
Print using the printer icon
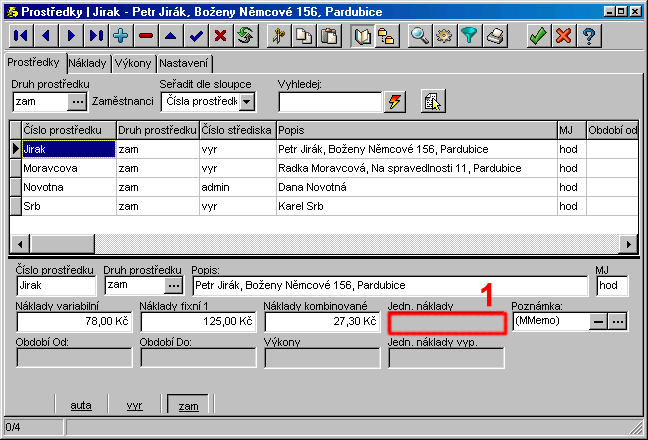tap(495, 36)
